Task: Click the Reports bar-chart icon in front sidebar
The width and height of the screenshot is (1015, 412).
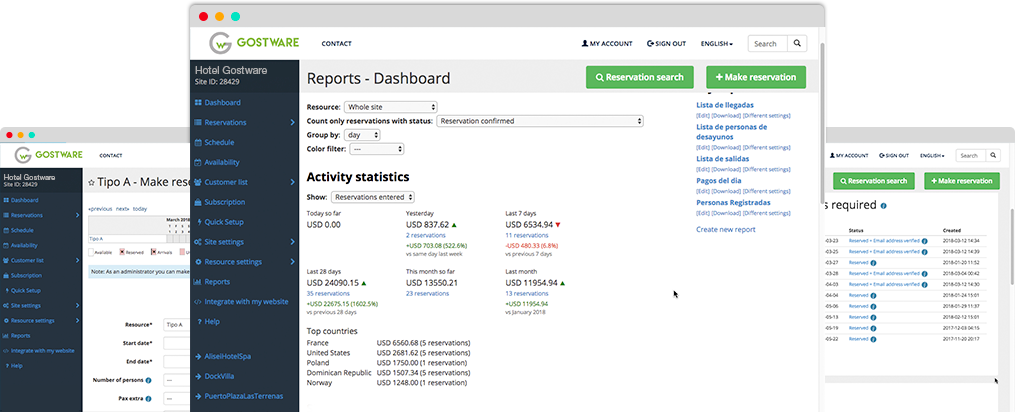Action: [x=198, y=282]
